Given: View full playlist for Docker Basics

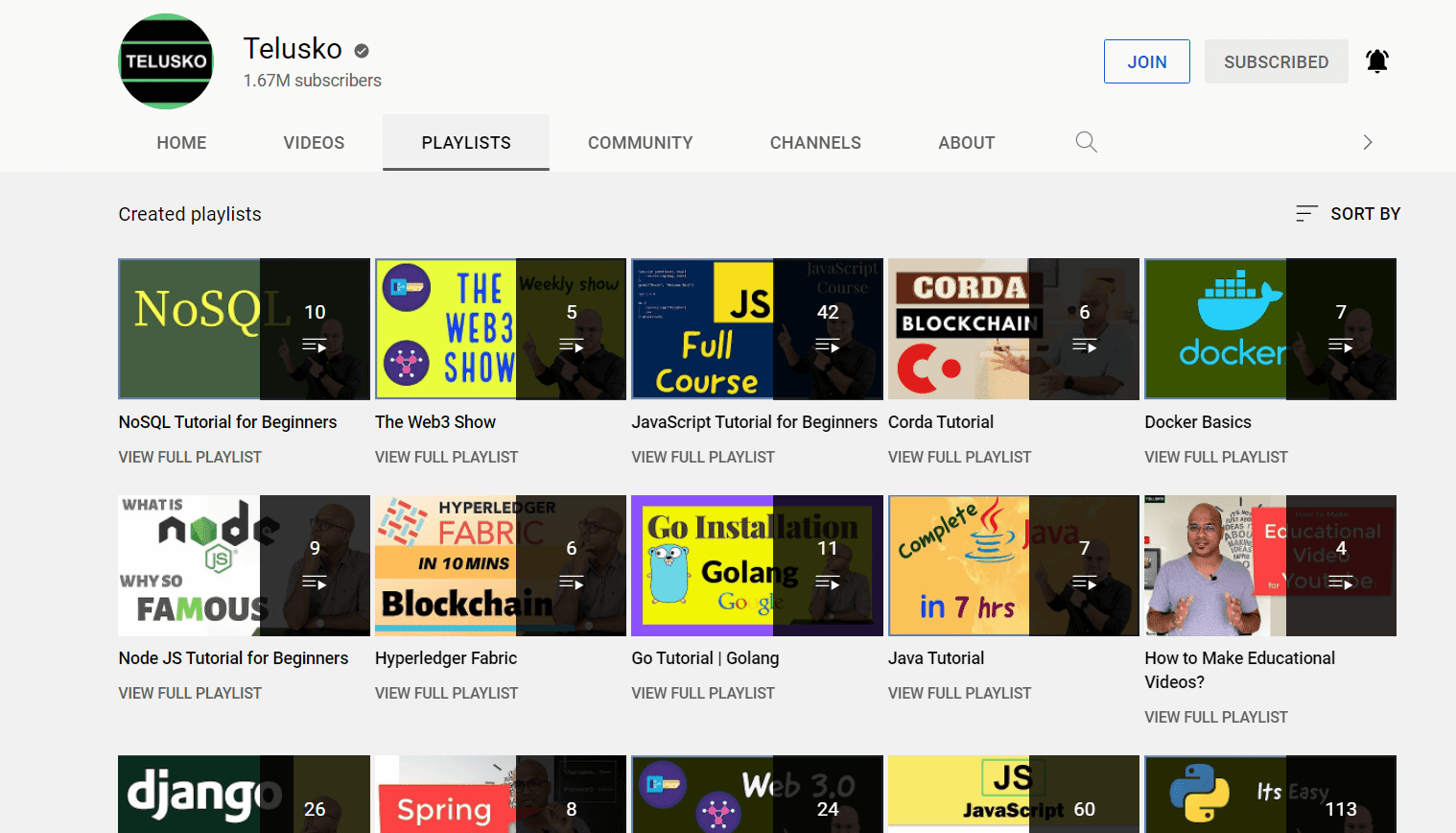Looking at the screenshot, I should (1216, 457).
